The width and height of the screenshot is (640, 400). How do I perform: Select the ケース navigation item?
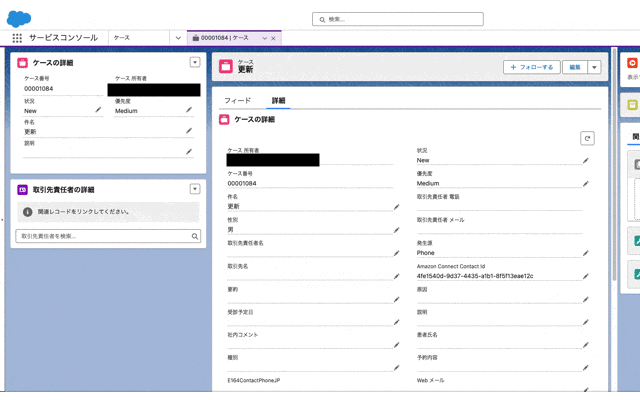[122, 38]
